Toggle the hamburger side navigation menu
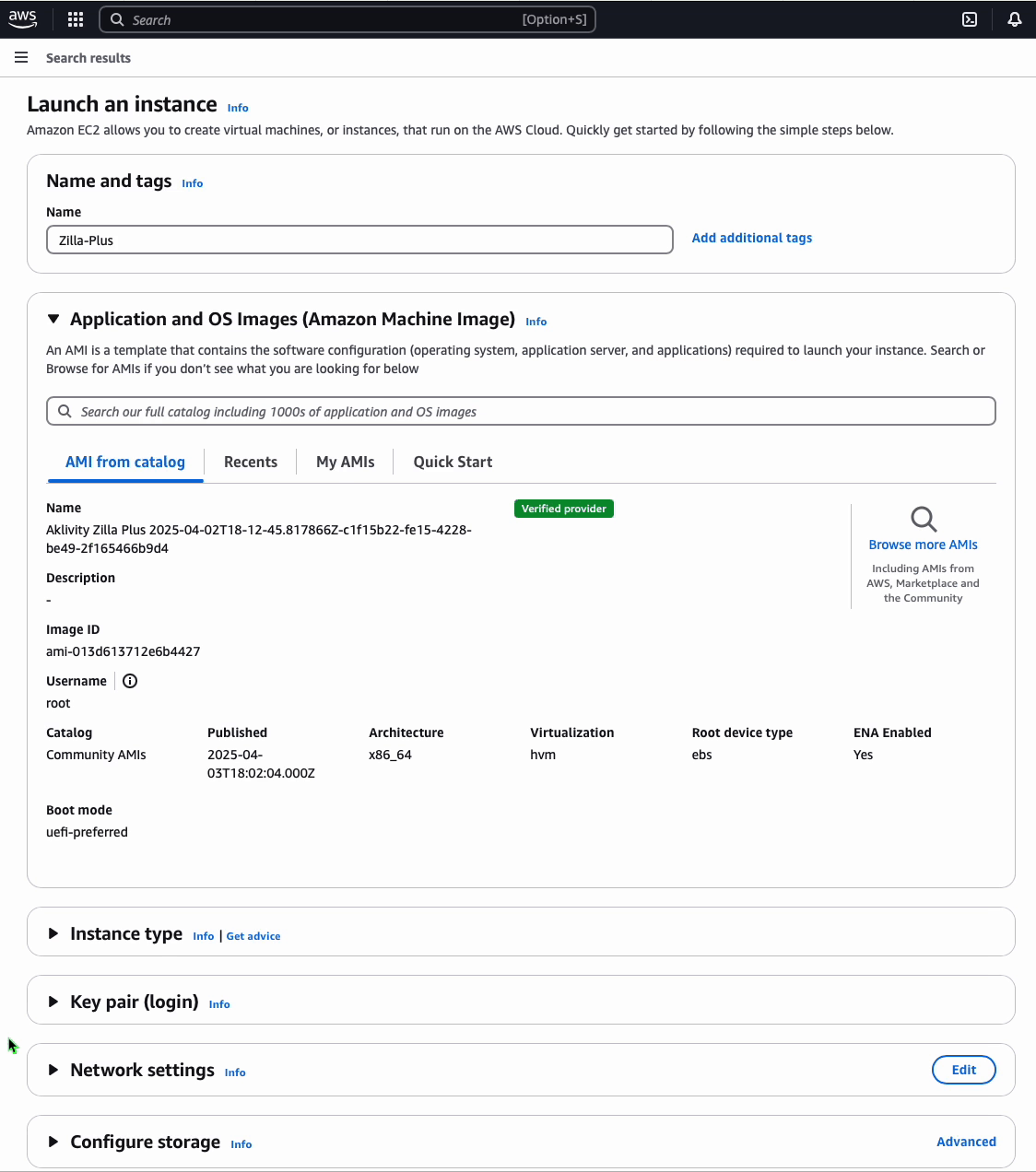The height and width of the screenshot is (1172, 1036). pos(21,58)
